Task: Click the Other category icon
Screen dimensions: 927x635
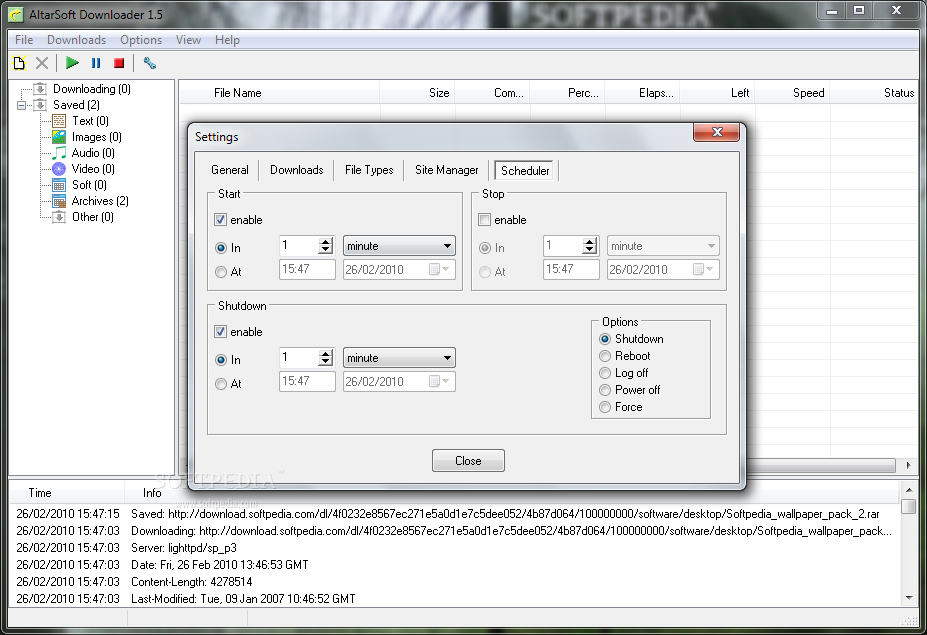Action: tap(59, 217)
